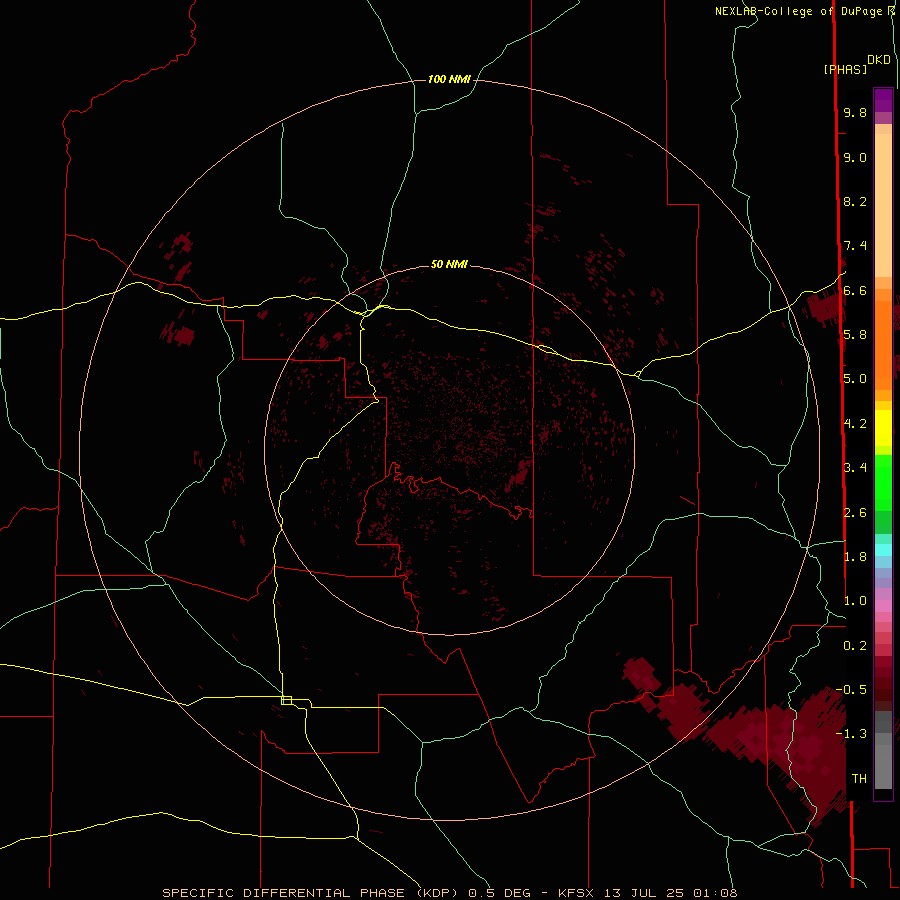The image size is (900, 900).
Task: Click the "DKD" label above the color scale
Action: pyautogui.click(x=879, y=60)
